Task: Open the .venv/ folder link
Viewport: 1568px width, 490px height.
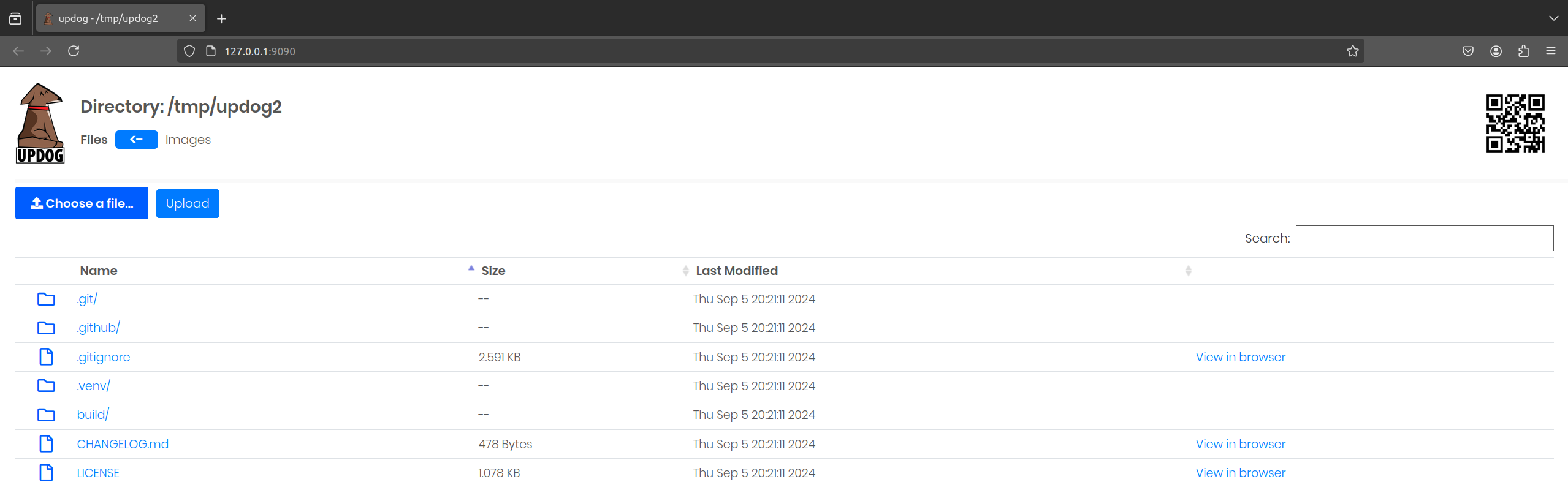Action: pos(93,386)
